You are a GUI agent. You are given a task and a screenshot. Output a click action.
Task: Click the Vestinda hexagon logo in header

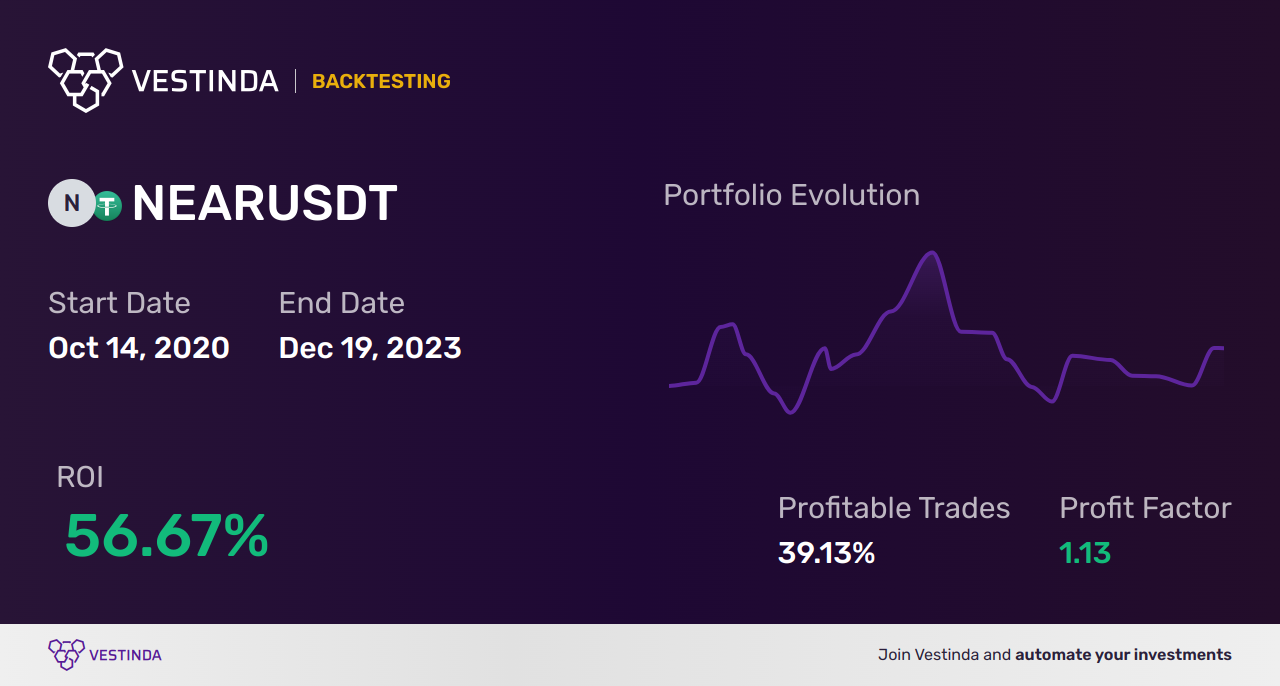85,79
